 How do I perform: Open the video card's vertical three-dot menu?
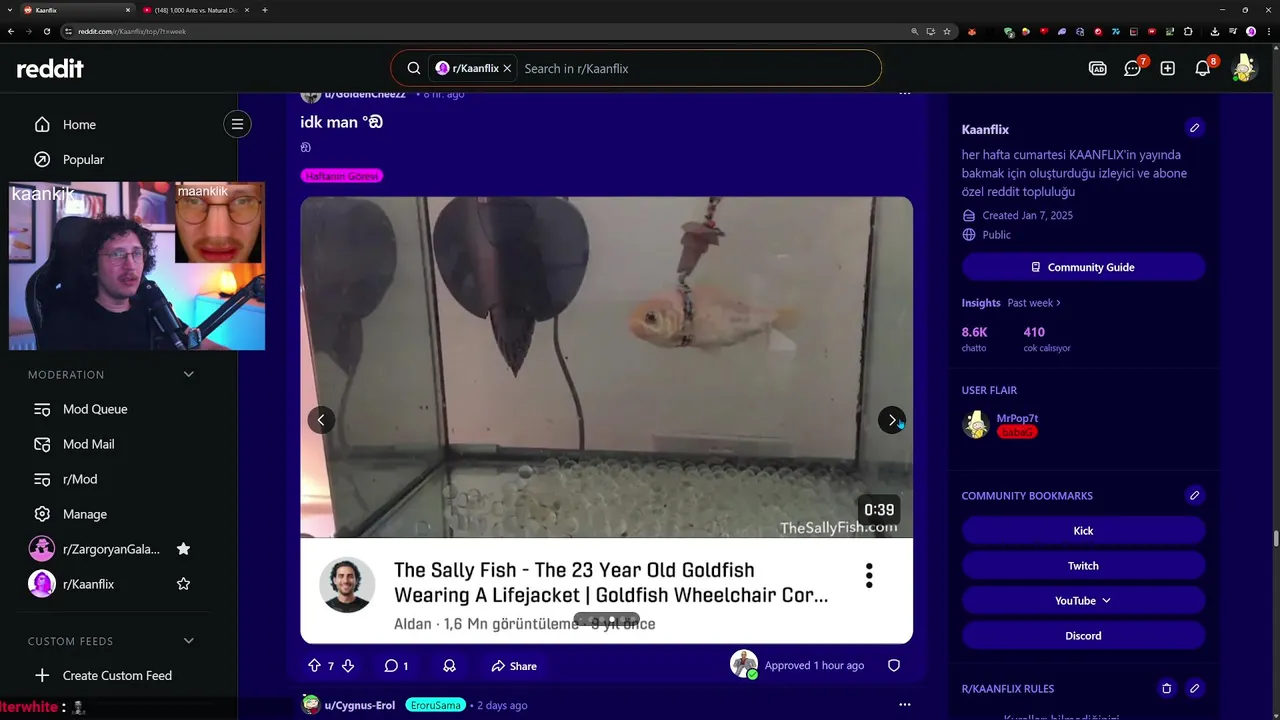(x=869, y=575)
